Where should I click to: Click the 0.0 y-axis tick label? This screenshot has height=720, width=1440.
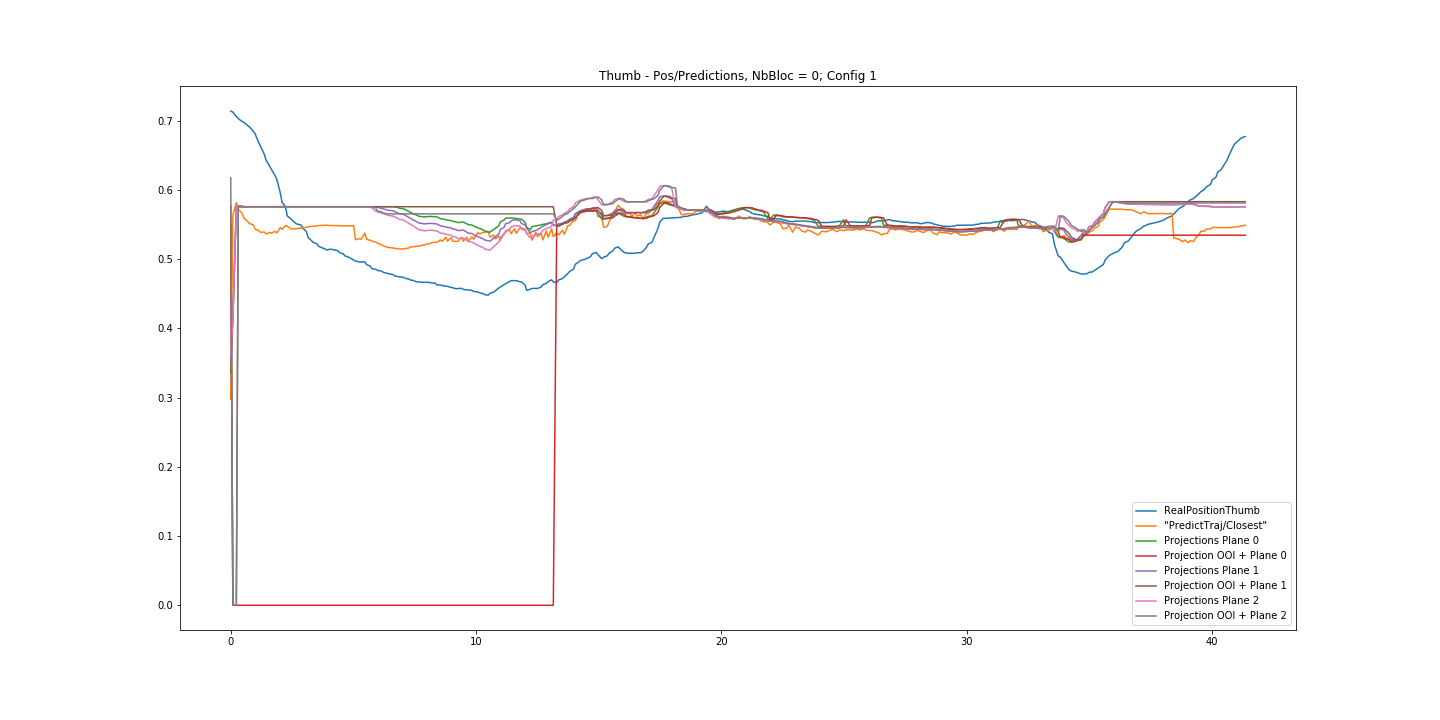pyautogui.click(x=165, y=606)
